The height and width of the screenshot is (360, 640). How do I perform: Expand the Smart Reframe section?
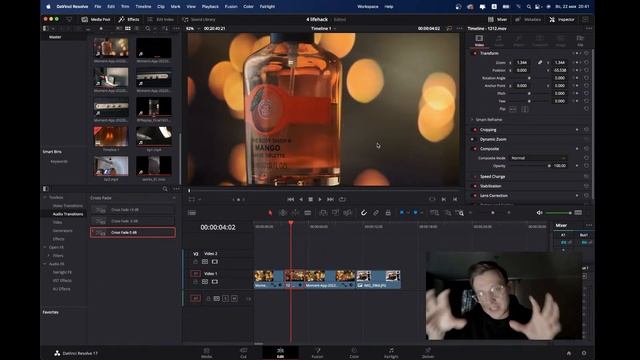[x=473, y=120]
